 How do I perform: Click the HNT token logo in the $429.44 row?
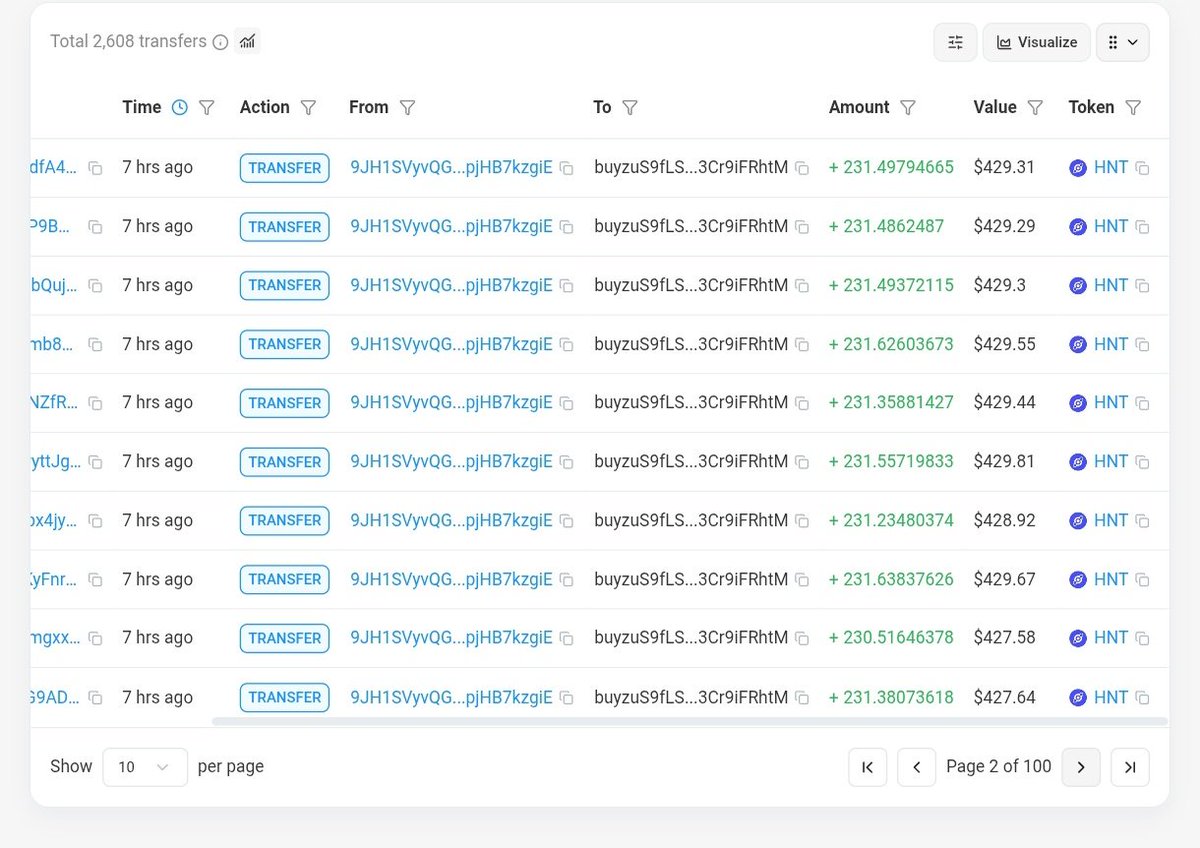pyautogui.click(x=1078, y=403)
